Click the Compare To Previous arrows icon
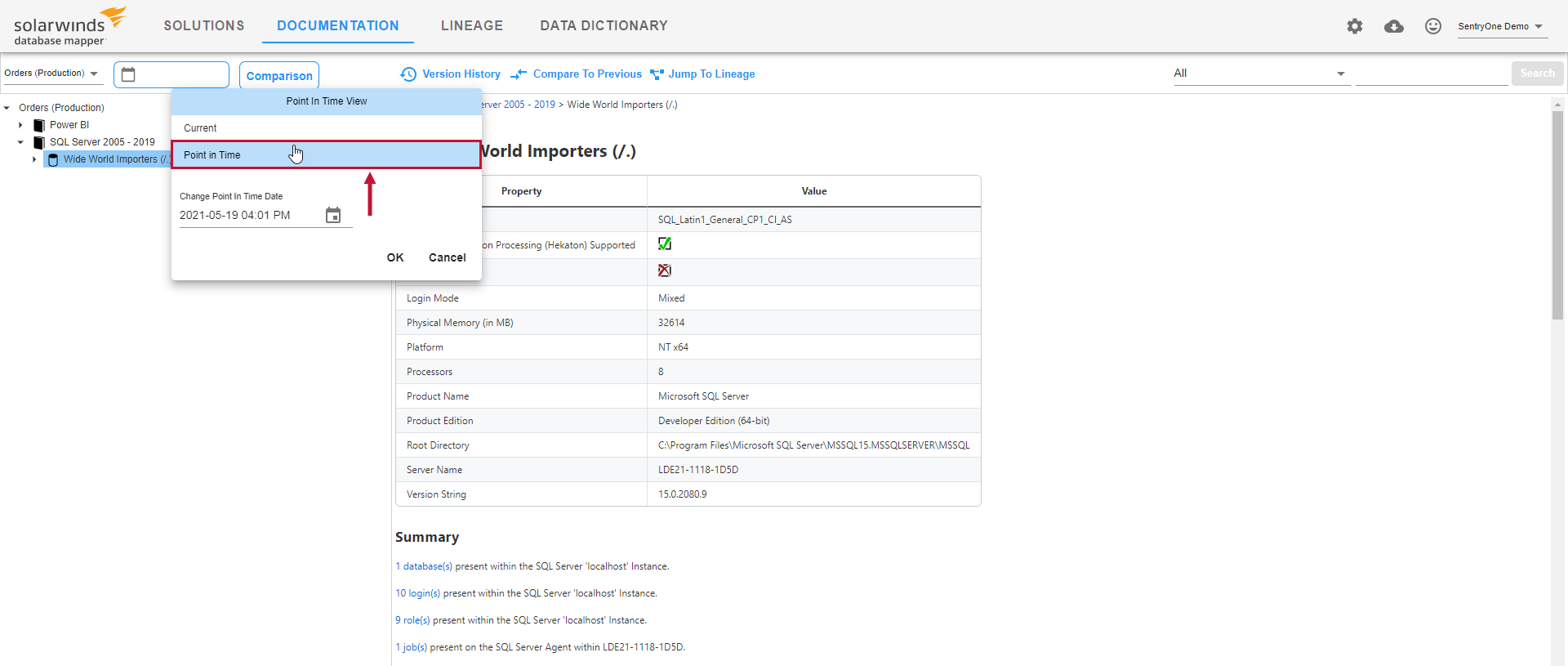This screenshot has width=1568, height=666. [519, 74]
